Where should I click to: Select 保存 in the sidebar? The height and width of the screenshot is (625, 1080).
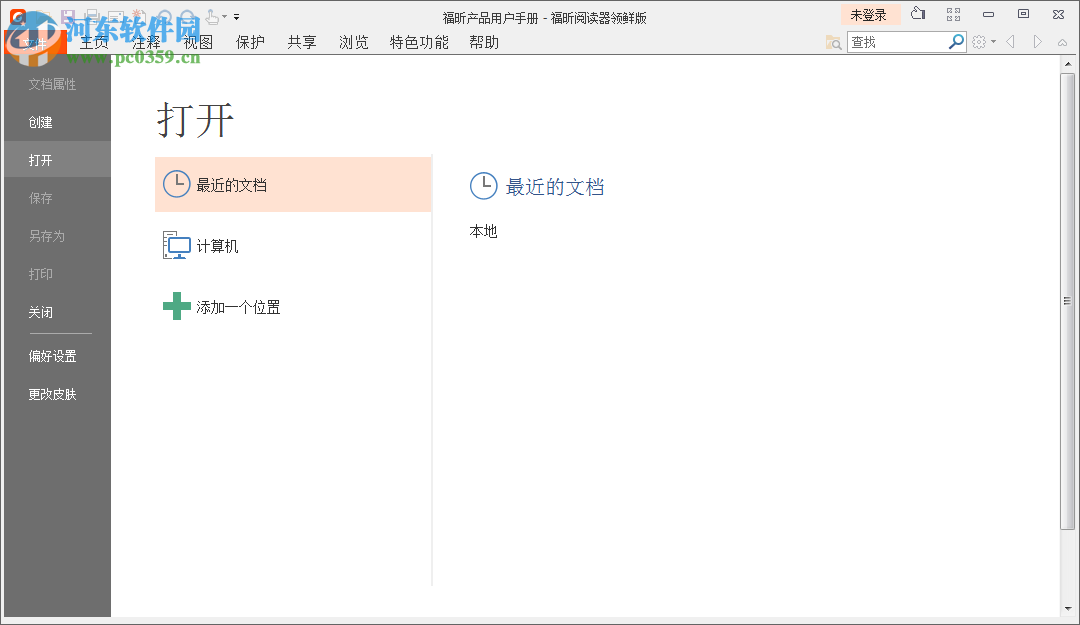pyautogui.click(x=57, y=198)
